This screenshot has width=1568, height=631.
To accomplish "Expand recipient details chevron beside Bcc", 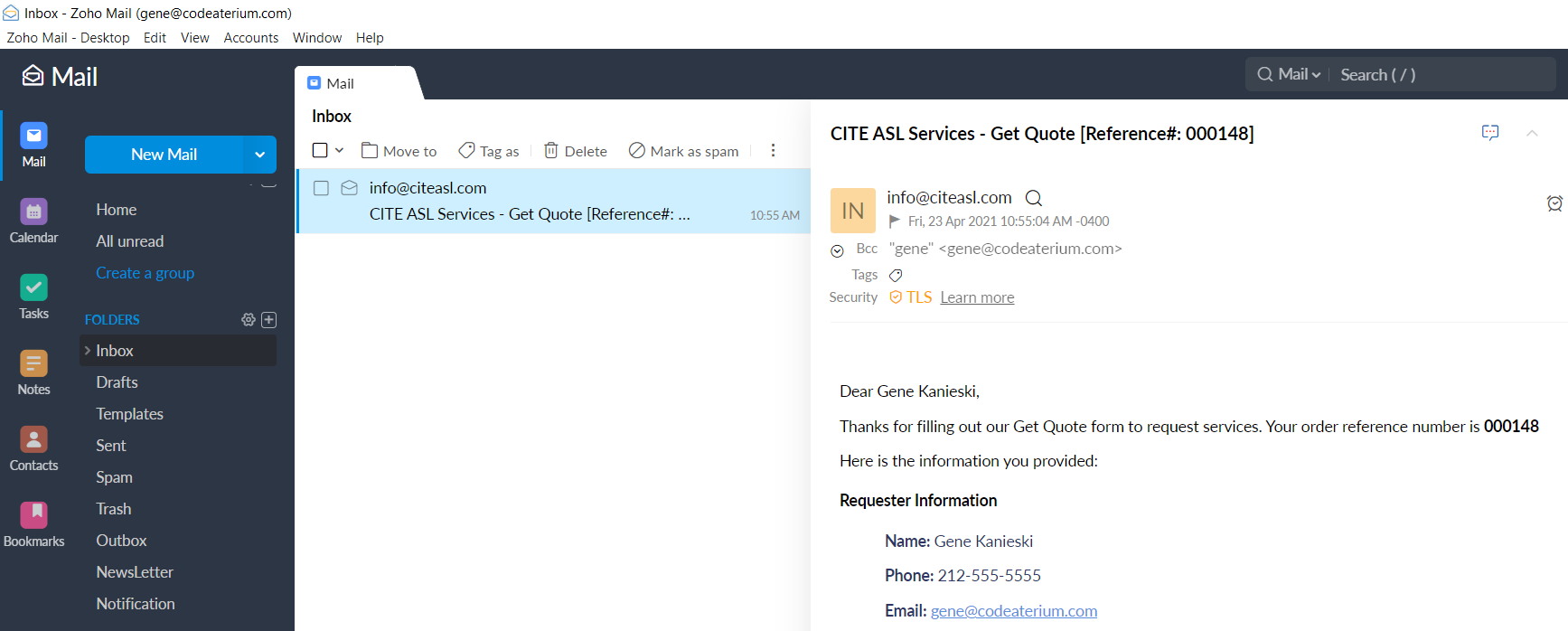I will (x=837, y=251).
